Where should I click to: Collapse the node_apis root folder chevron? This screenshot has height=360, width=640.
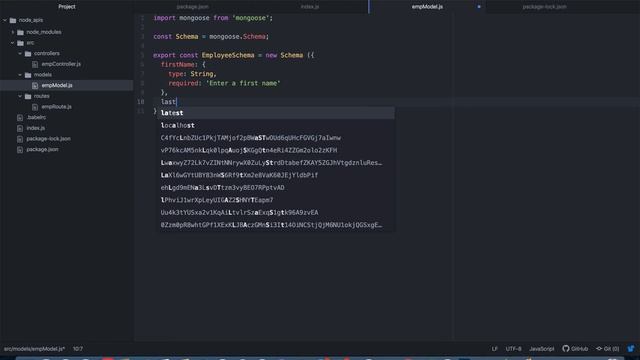pyautogui.click(x=5, y=20)
